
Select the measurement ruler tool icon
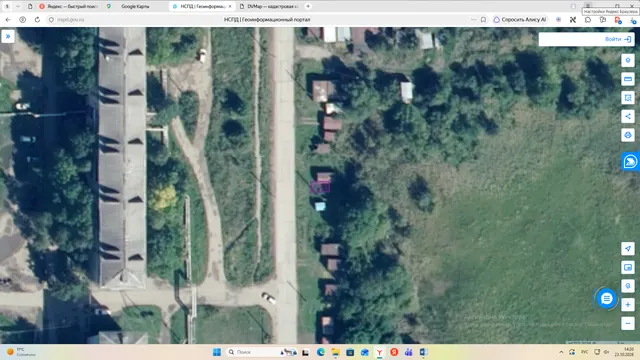tap(628, 79)
